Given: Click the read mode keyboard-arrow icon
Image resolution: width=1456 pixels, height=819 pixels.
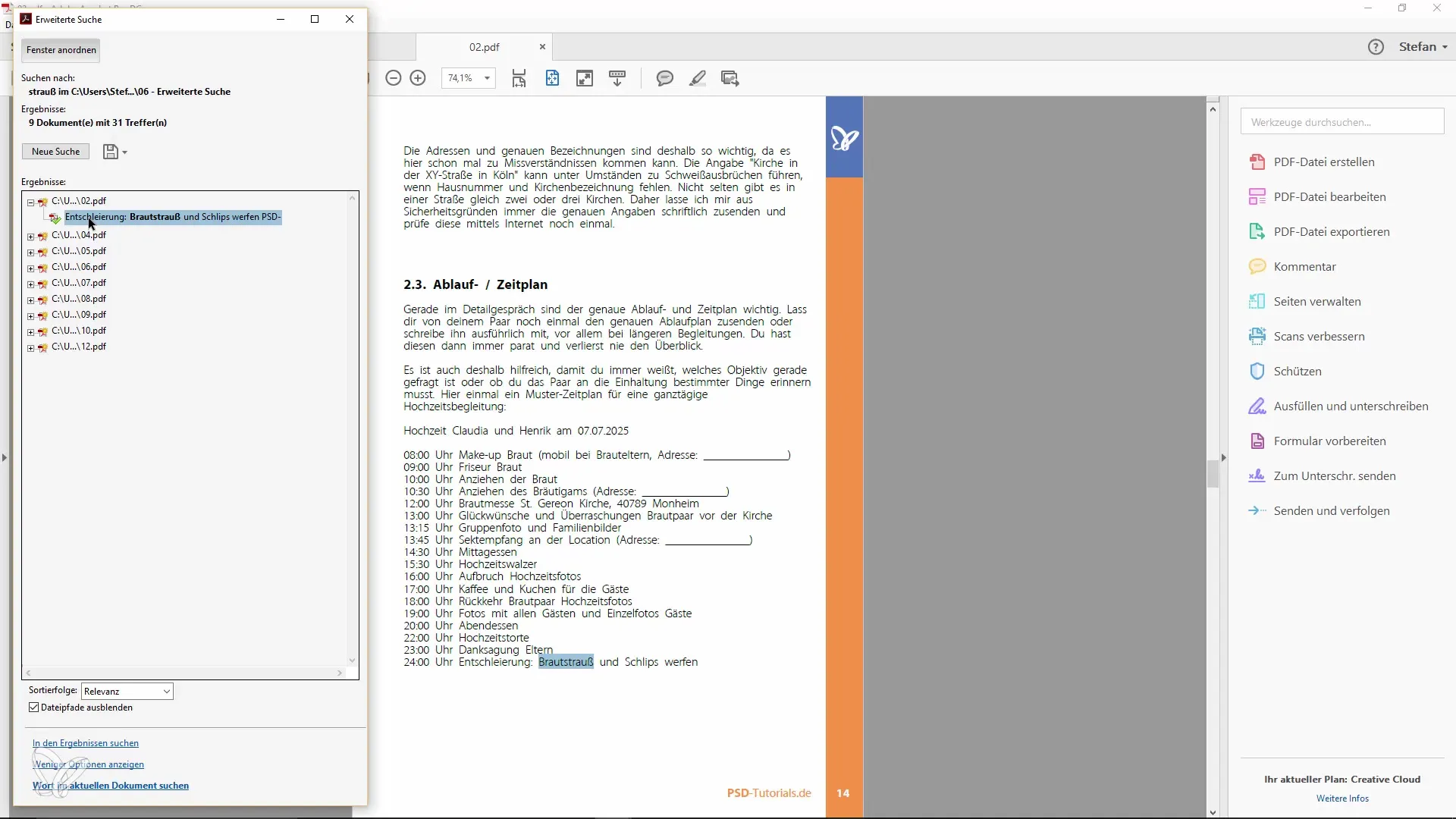Looking at the screenshot, I should 617,78.
